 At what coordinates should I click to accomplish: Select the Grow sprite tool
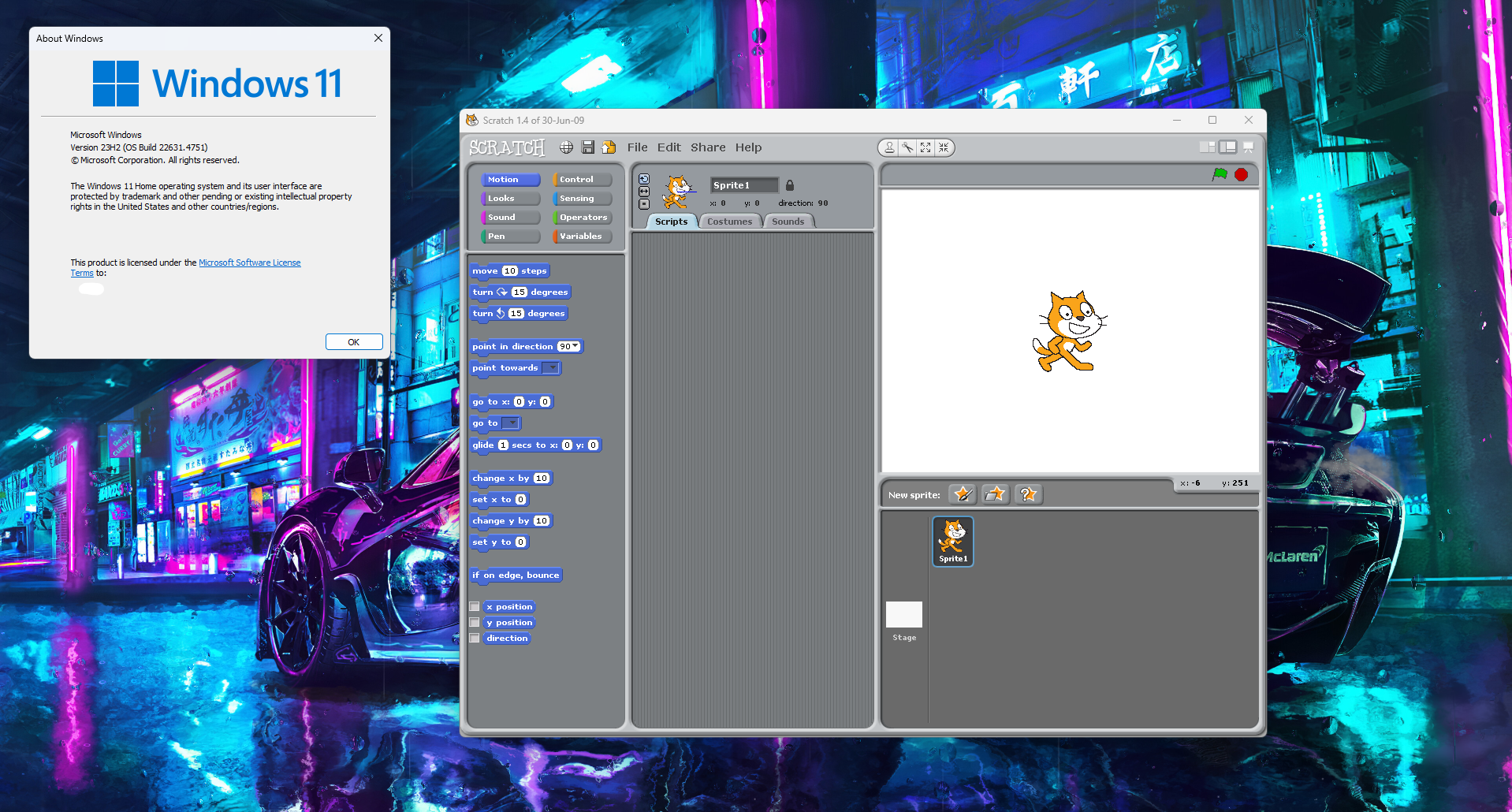coord(925,147)
